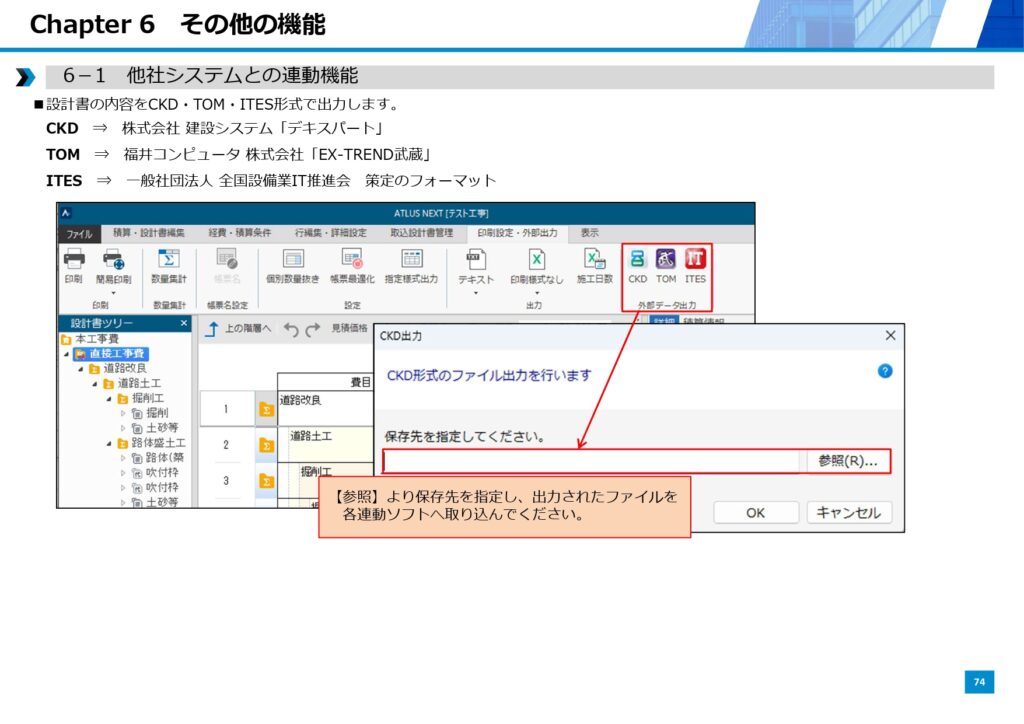
Task: Open the ファイル menu tab
Action: pos(79,233)
